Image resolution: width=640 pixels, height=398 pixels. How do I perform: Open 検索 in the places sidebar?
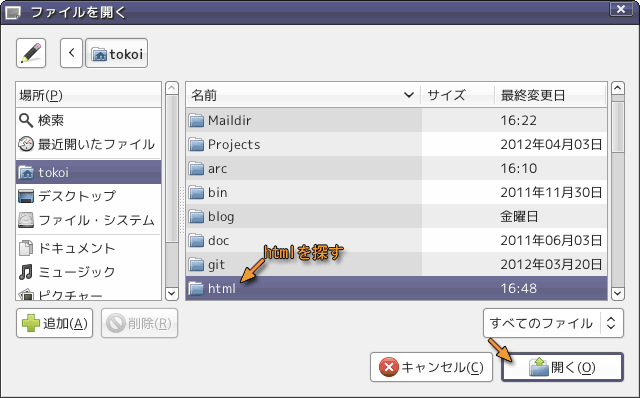point(89,120)
